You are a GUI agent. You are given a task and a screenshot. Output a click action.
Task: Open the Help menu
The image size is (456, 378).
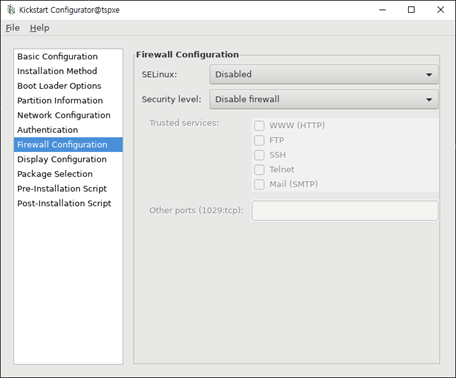tap(39, 28)
